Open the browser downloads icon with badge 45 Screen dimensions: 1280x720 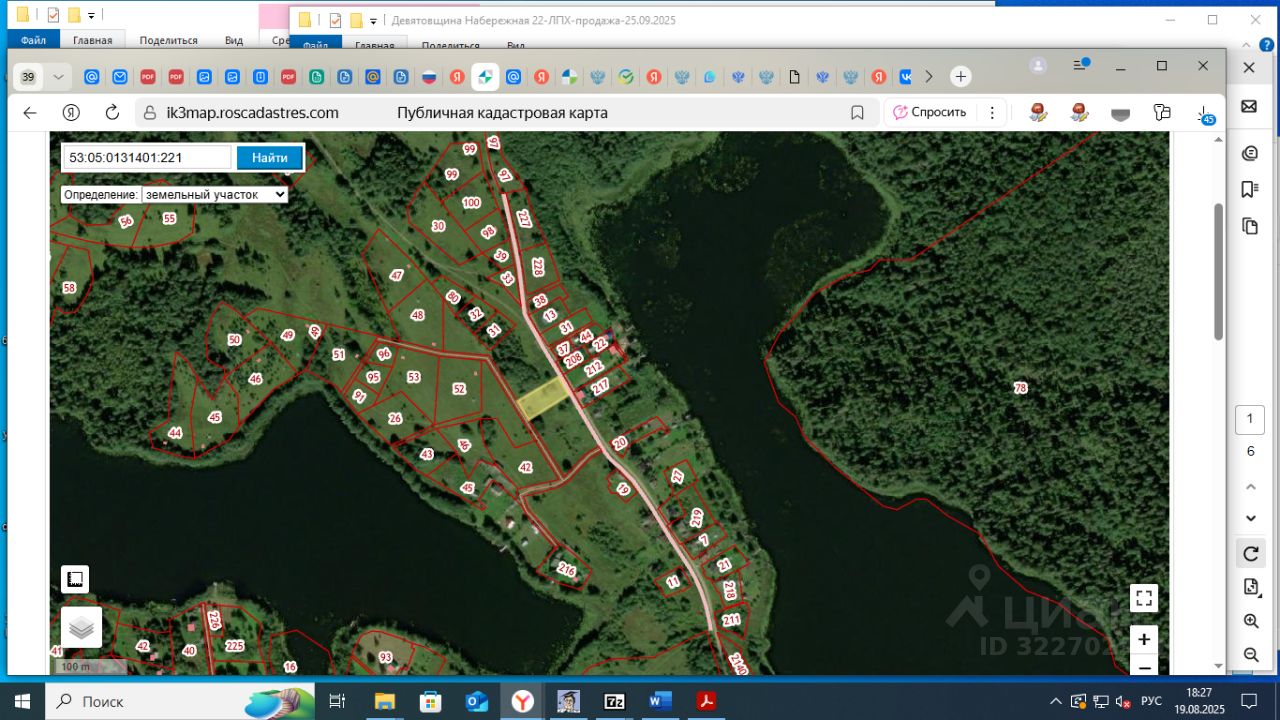coord(1204,114)
